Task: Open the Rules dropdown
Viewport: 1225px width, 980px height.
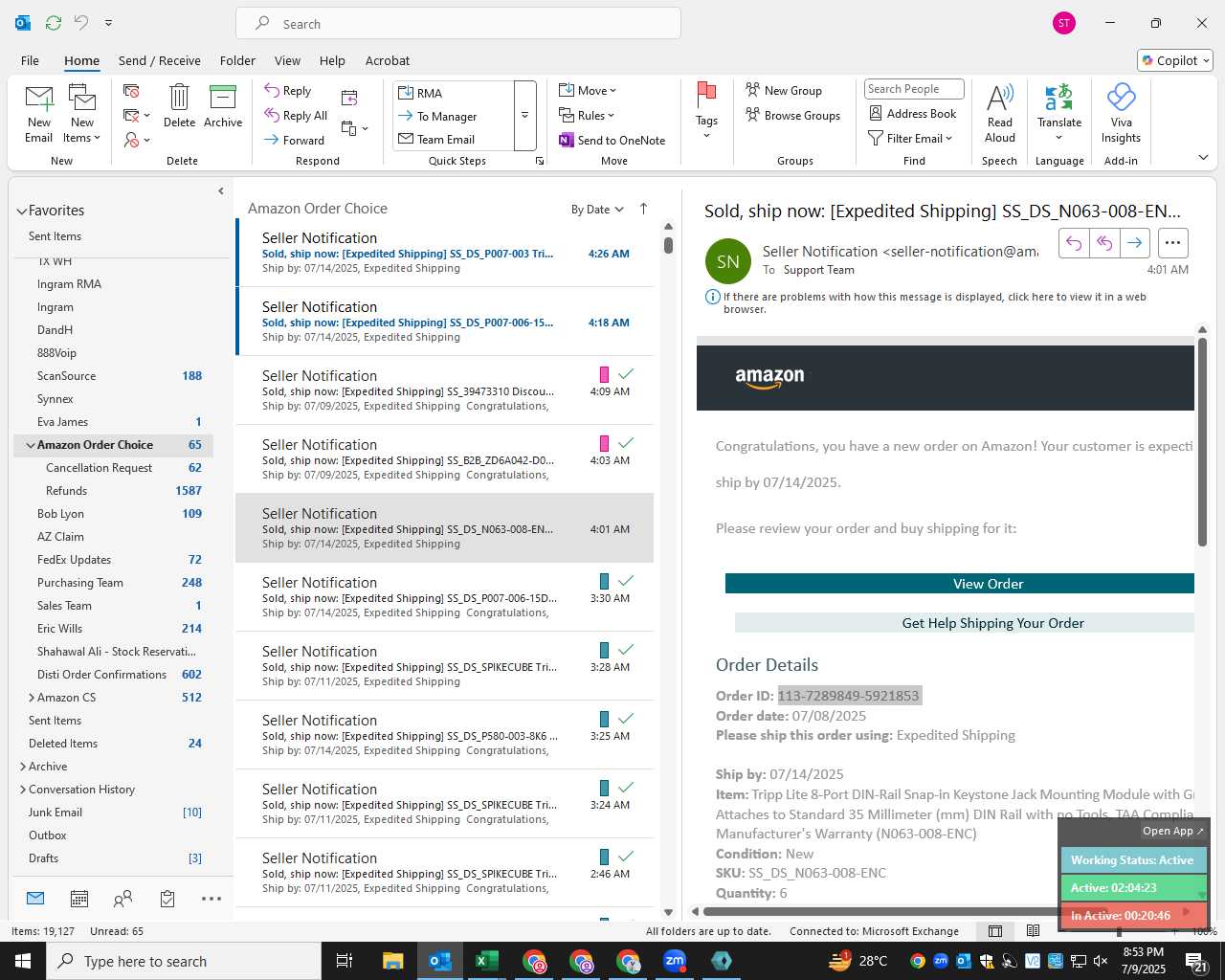Action: [x=587, y=116]
